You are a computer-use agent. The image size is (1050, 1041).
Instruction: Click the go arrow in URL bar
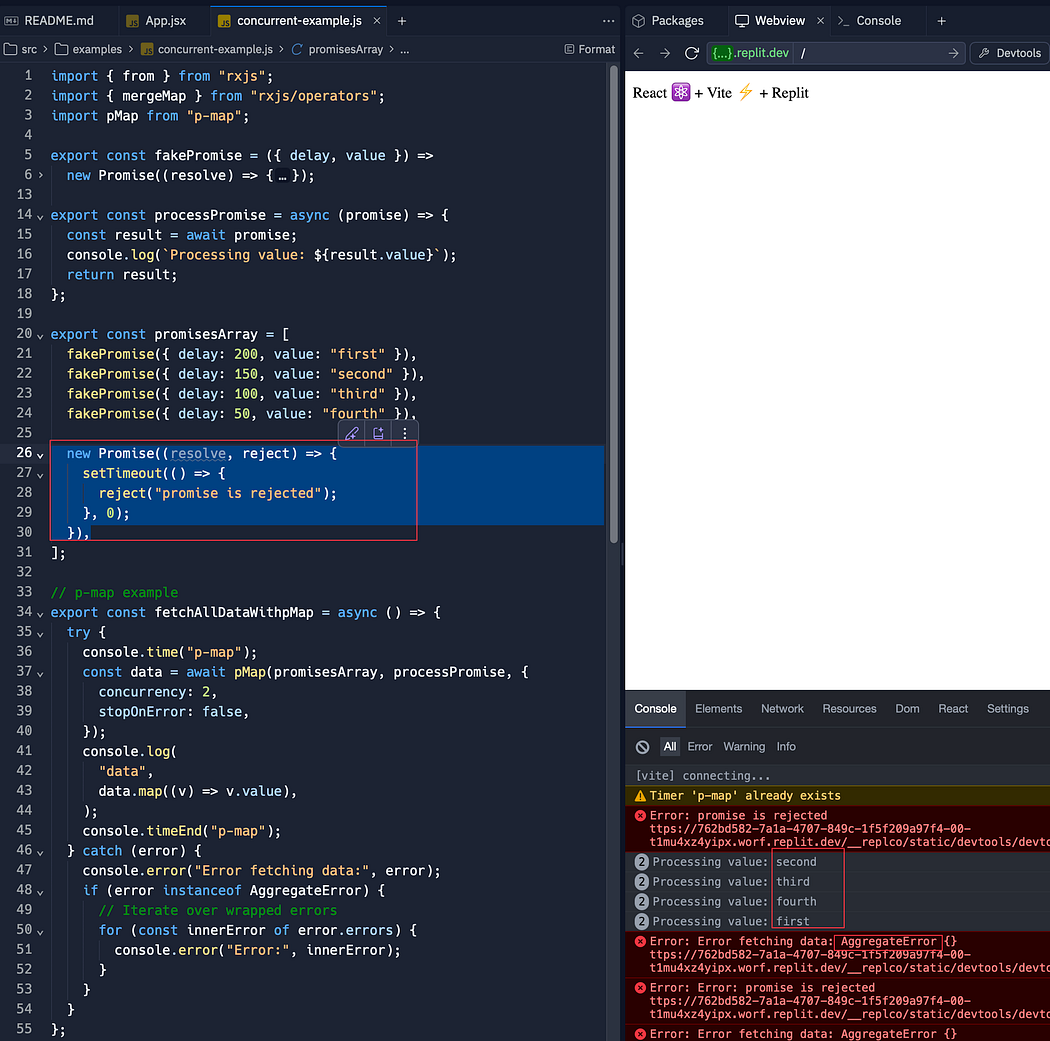(953, 53)
